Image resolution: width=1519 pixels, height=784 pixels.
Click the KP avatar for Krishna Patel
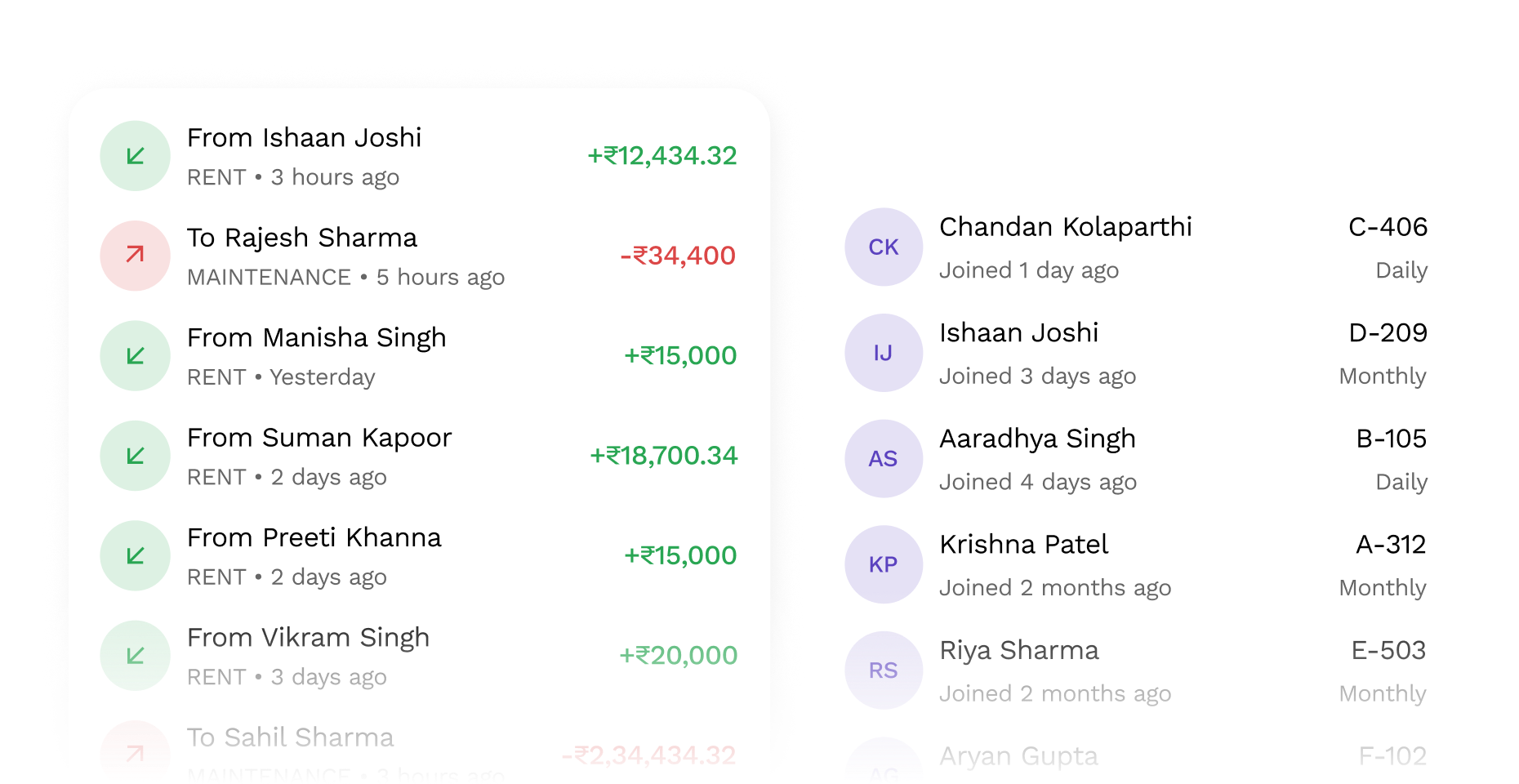click(x=884, y=564)
